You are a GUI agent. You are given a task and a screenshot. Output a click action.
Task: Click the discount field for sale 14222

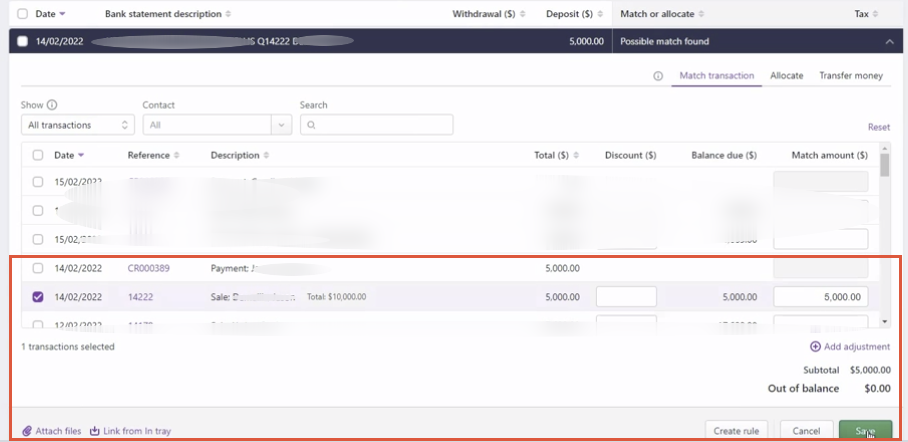tap(626, 297)
